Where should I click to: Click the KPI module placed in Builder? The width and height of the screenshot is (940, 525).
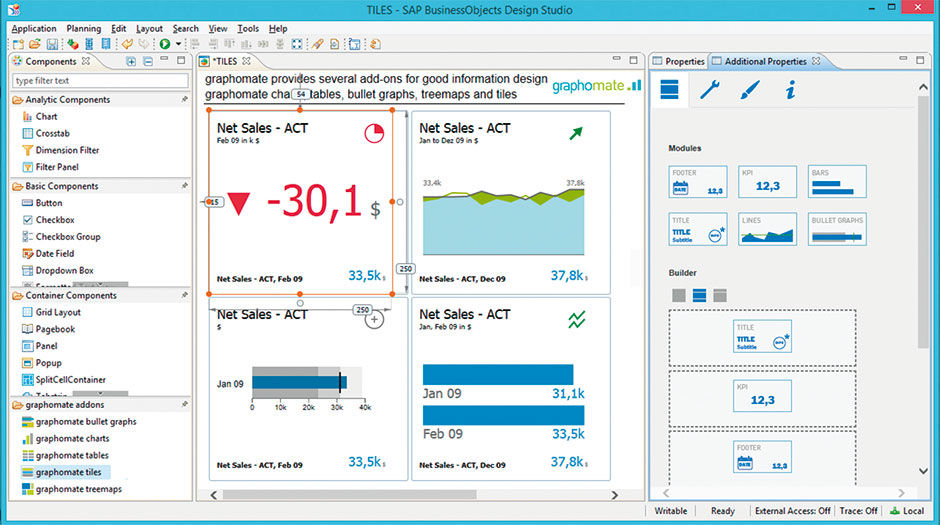[762, 396]
